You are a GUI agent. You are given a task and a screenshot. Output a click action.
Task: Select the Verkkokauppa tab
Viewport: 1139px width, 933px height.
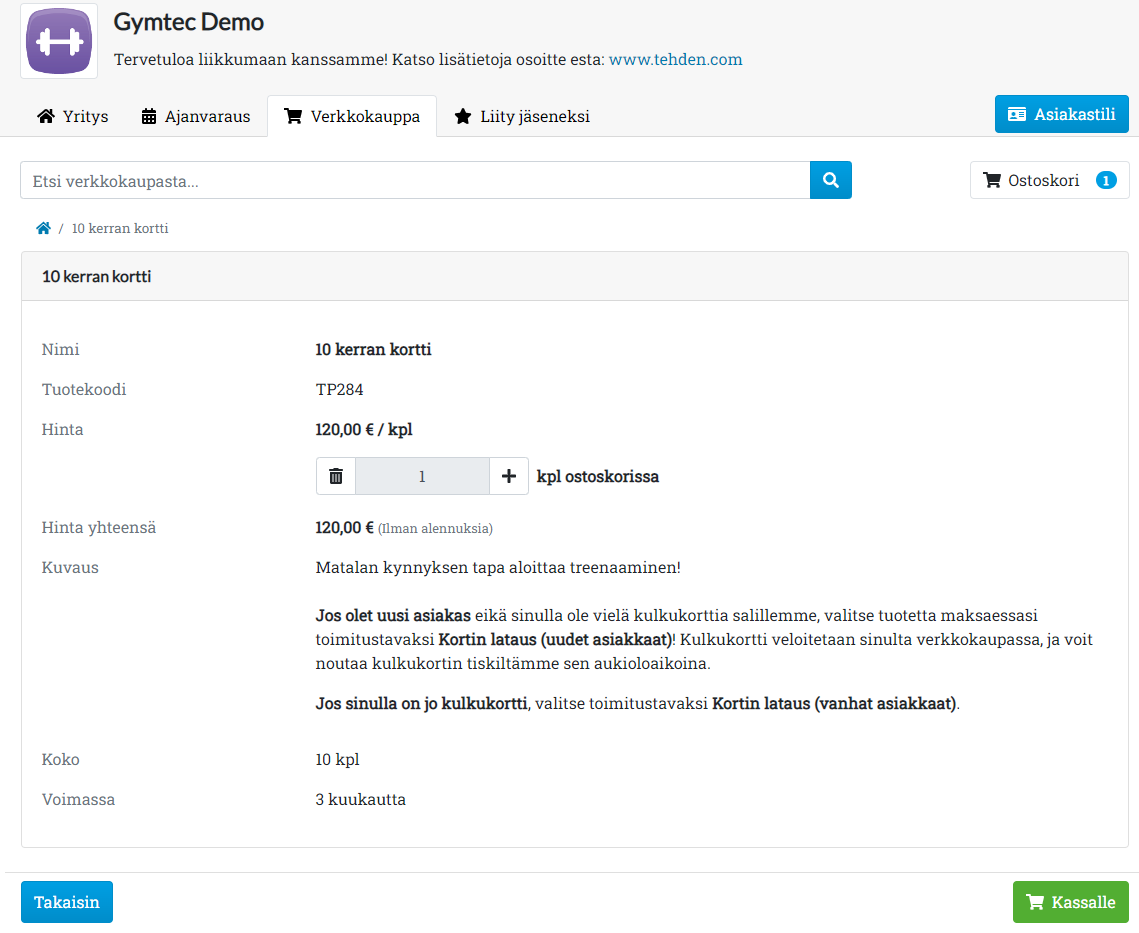coord(352,116)
